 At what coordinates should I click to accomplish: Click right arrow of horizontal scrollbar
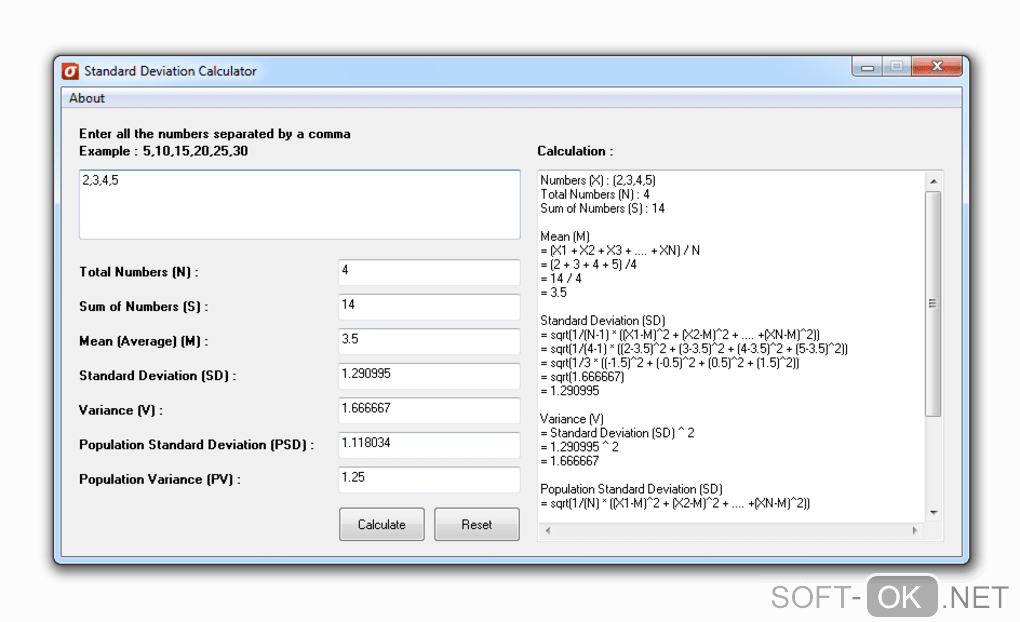click(916, 532)
